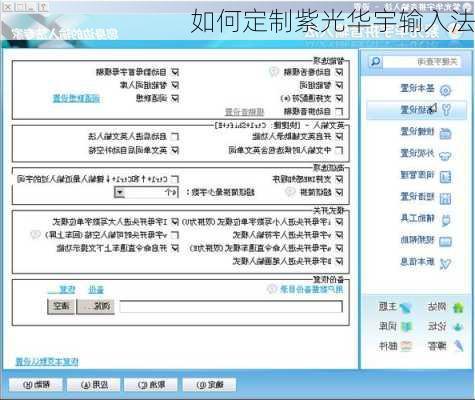The image size is (475, 400).
Task: Click the 用户数据备份目录 link
Action: [x=312, y=289]
